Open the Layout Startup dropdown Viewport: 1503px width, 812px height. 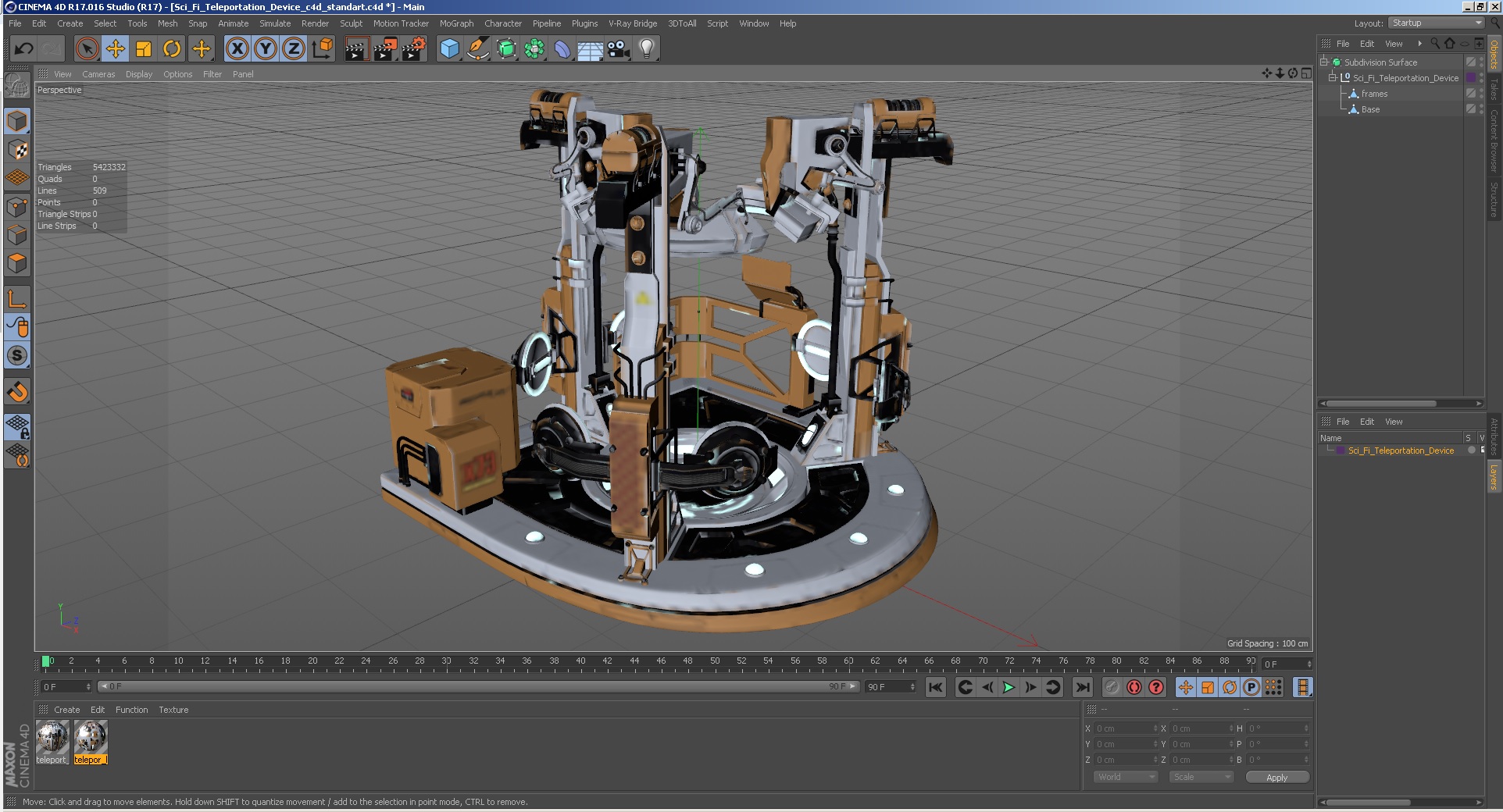(x=1437, y=23)
